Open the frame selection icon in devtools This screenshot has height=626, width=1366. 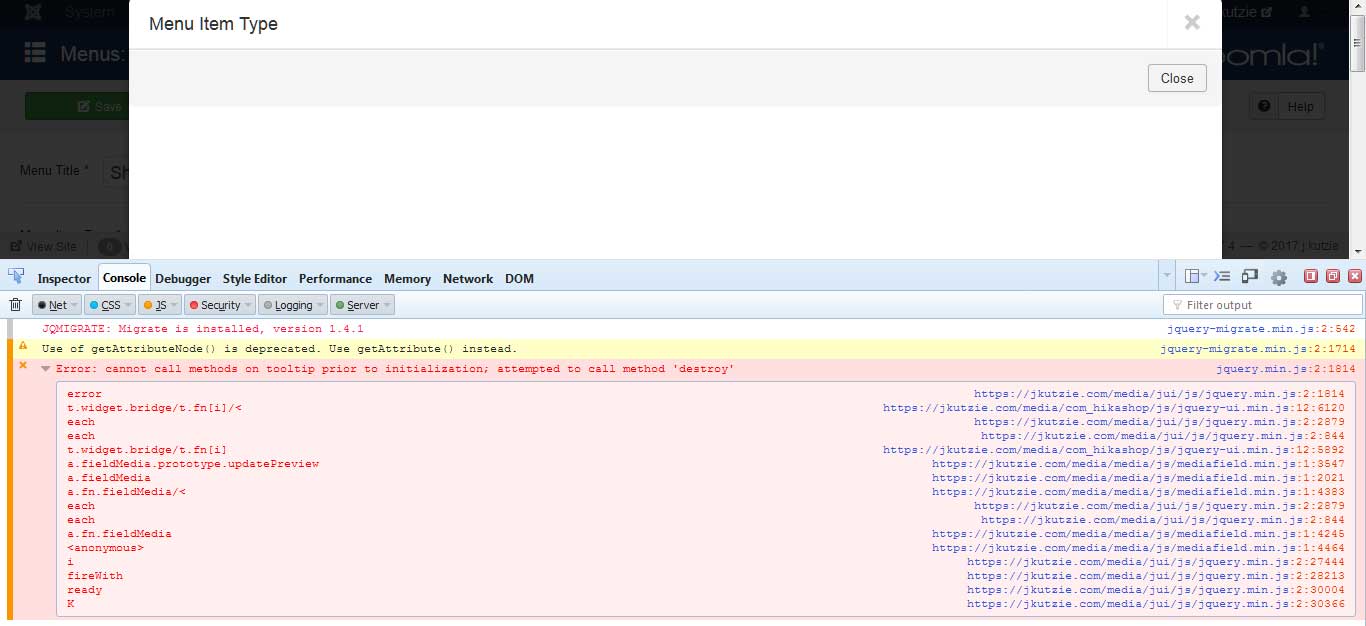1195,277
